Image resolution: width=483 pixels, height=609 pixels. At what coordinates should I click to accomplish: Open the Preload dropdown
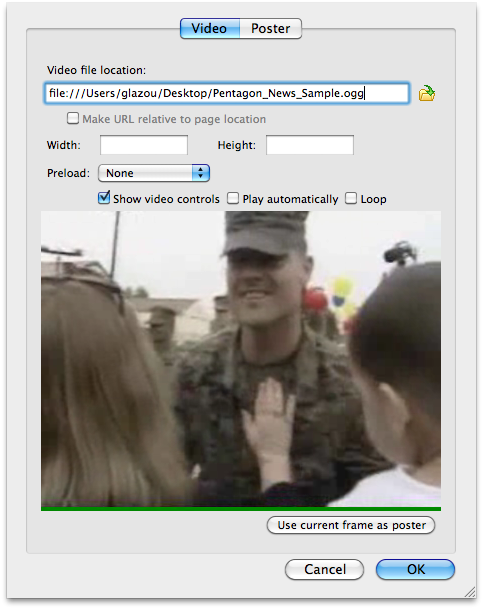154,173
